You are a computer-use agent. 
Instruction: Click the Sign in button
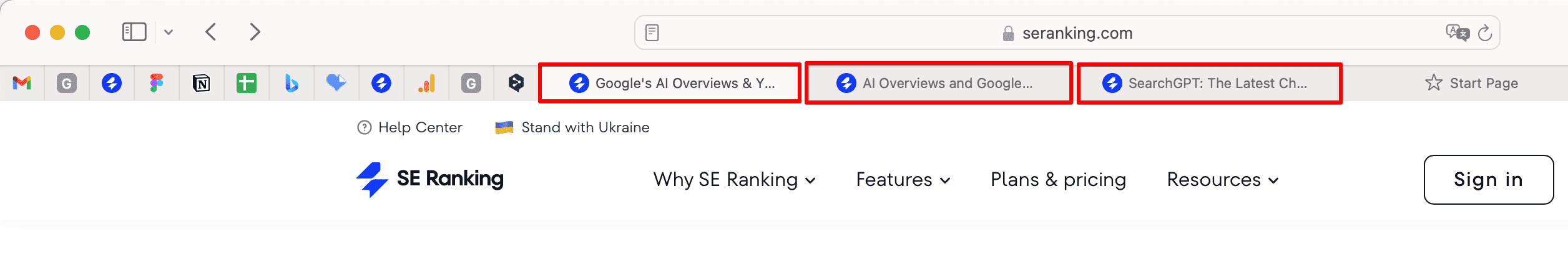point(1489,180)
